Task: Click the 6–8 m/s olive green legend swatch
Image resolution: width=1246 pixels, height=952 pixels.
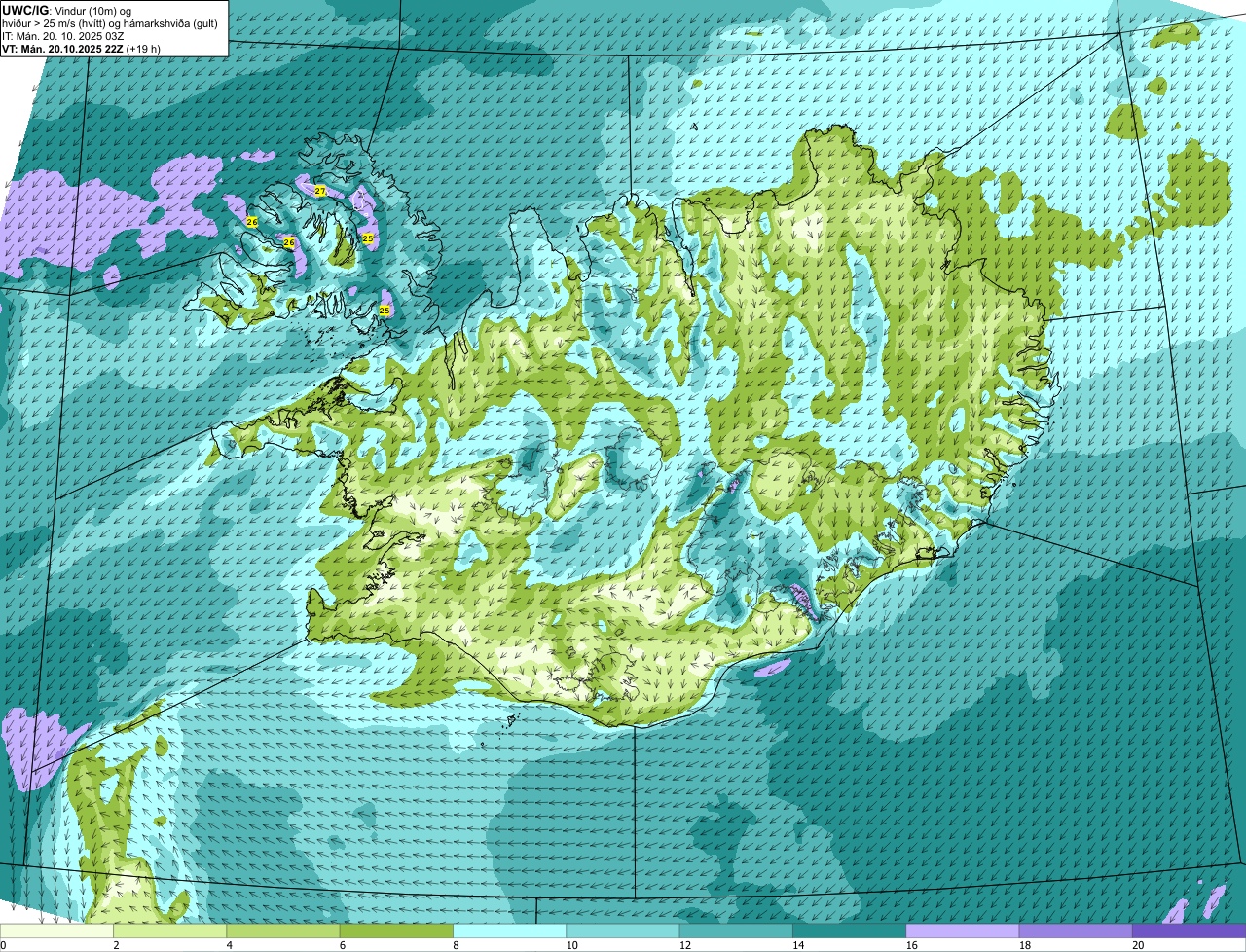Action: (x=398, y=932)
